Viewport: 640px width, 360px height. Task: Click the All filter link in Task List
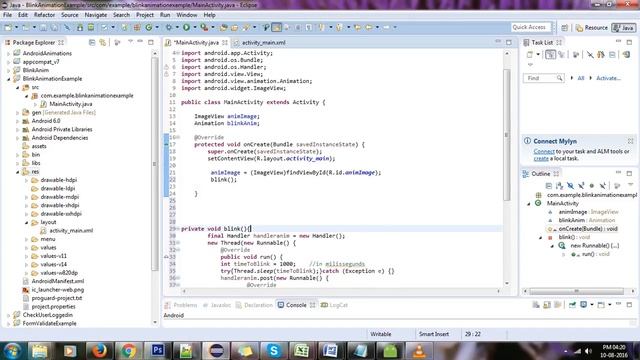click(x=580, y=78)
